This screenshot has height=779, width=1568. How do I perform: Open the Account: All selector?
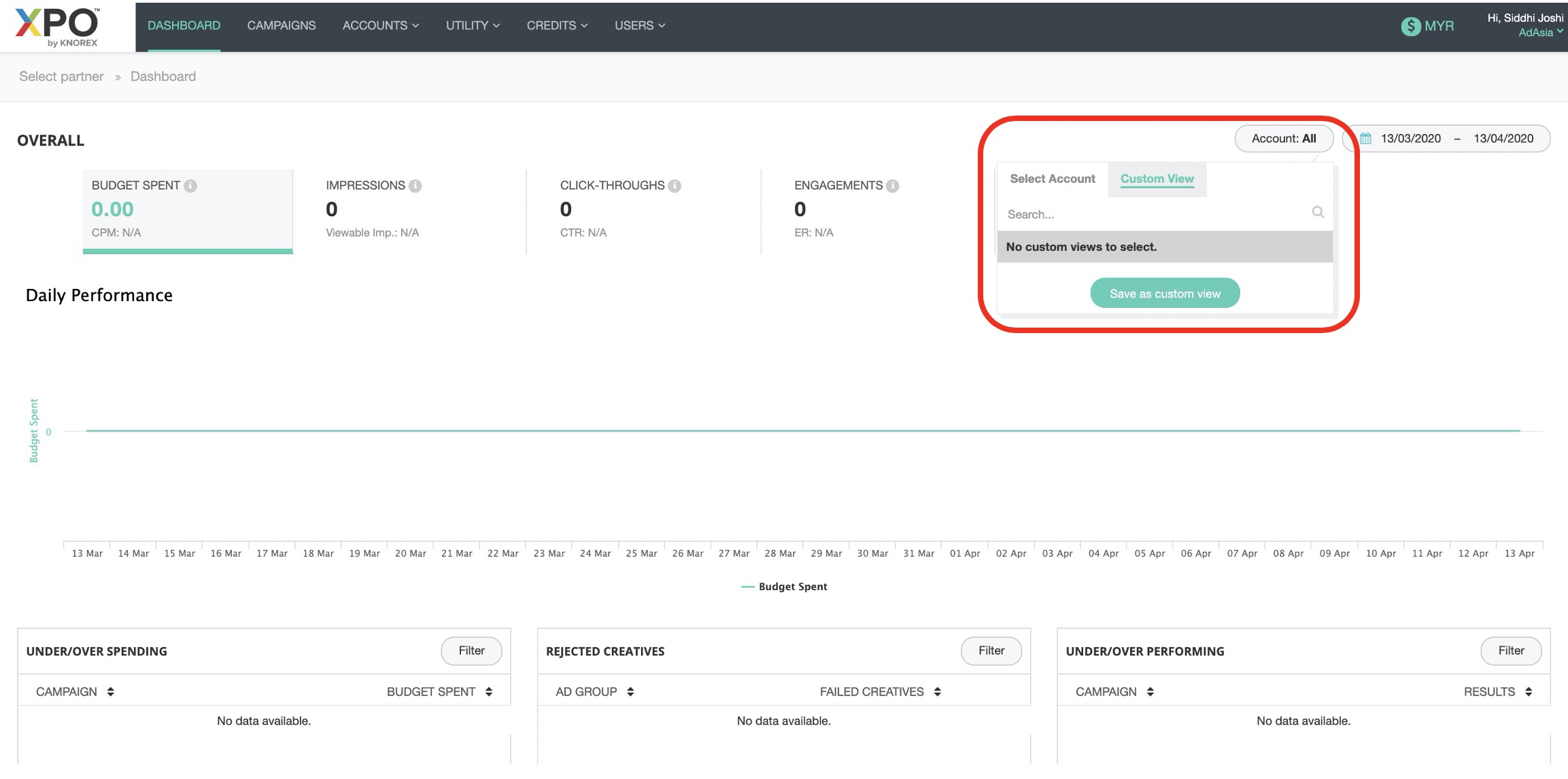tap(1283, 139)
